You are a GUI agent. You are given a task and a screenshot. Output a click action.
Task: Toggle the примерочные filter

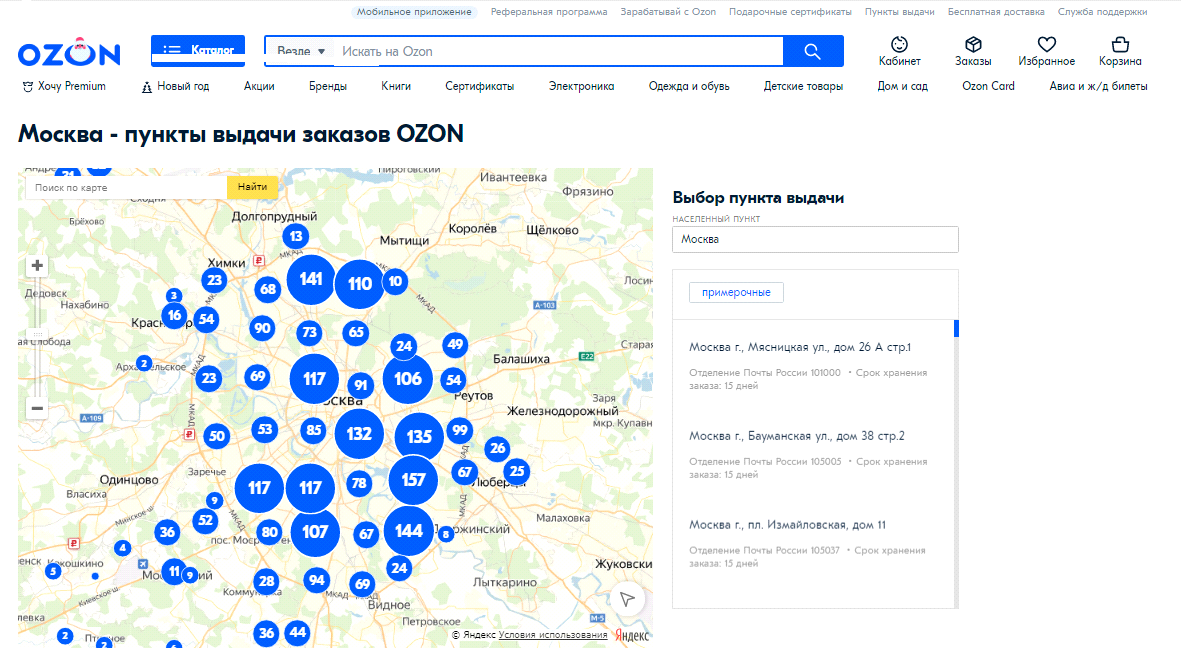(736, 292)
